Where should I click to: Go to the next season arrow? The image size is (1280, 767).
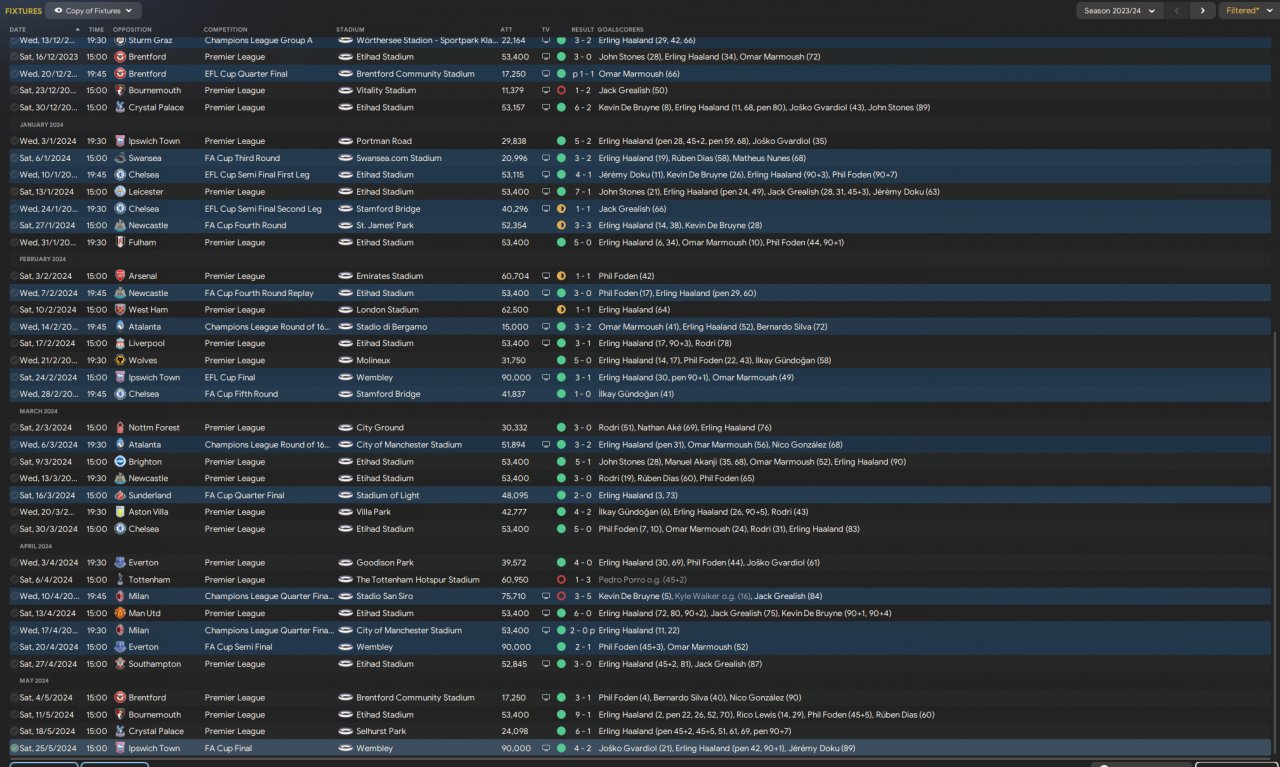click(1202, 11)
